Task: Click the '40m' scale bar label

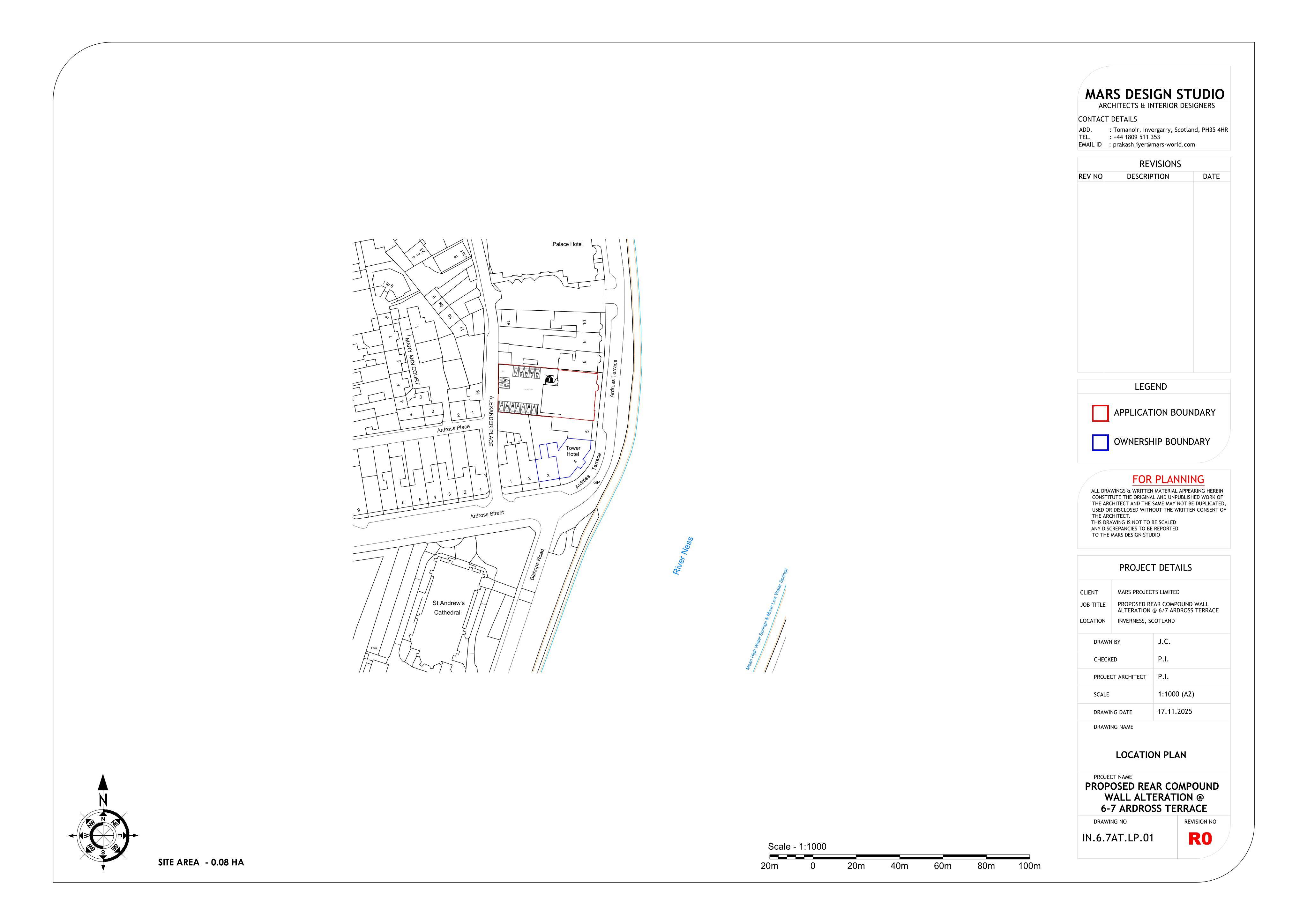Action: [x=899, y=865]
